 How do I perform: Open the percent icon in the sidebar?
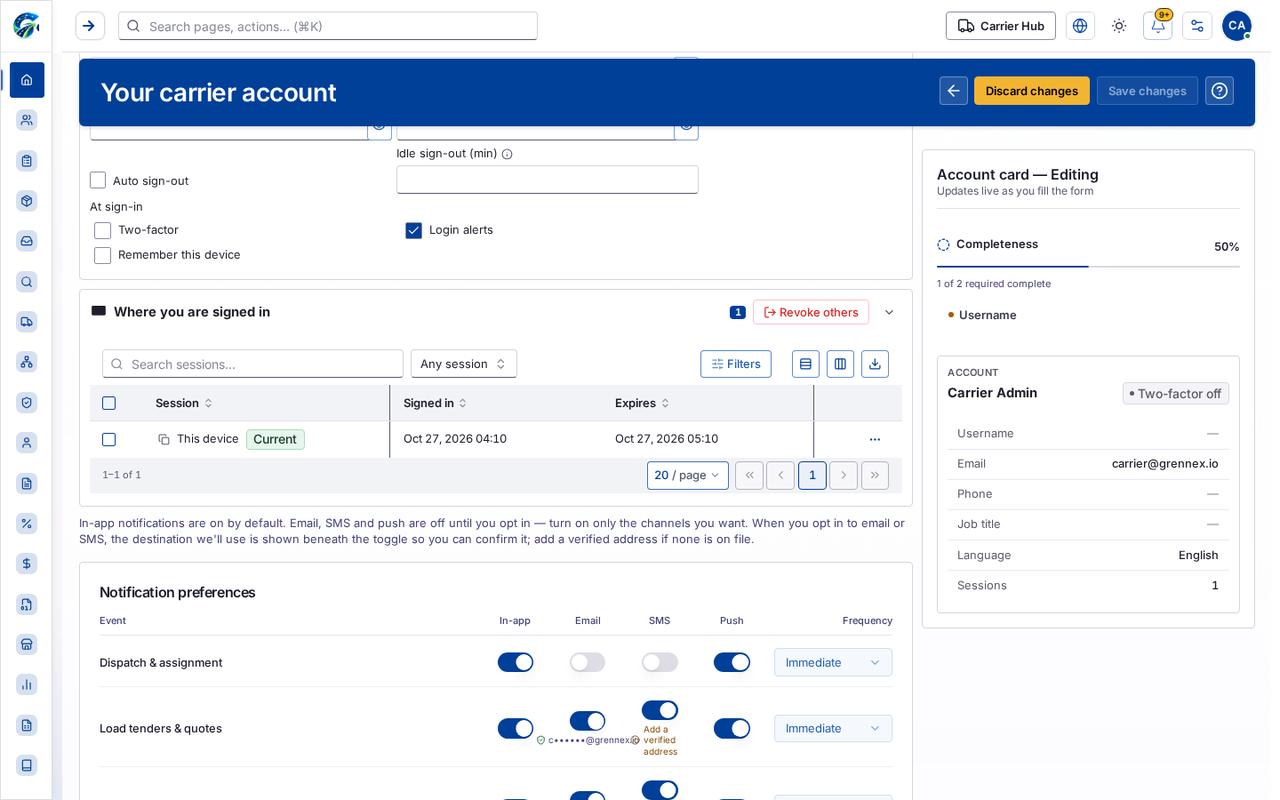click(27, 523)
